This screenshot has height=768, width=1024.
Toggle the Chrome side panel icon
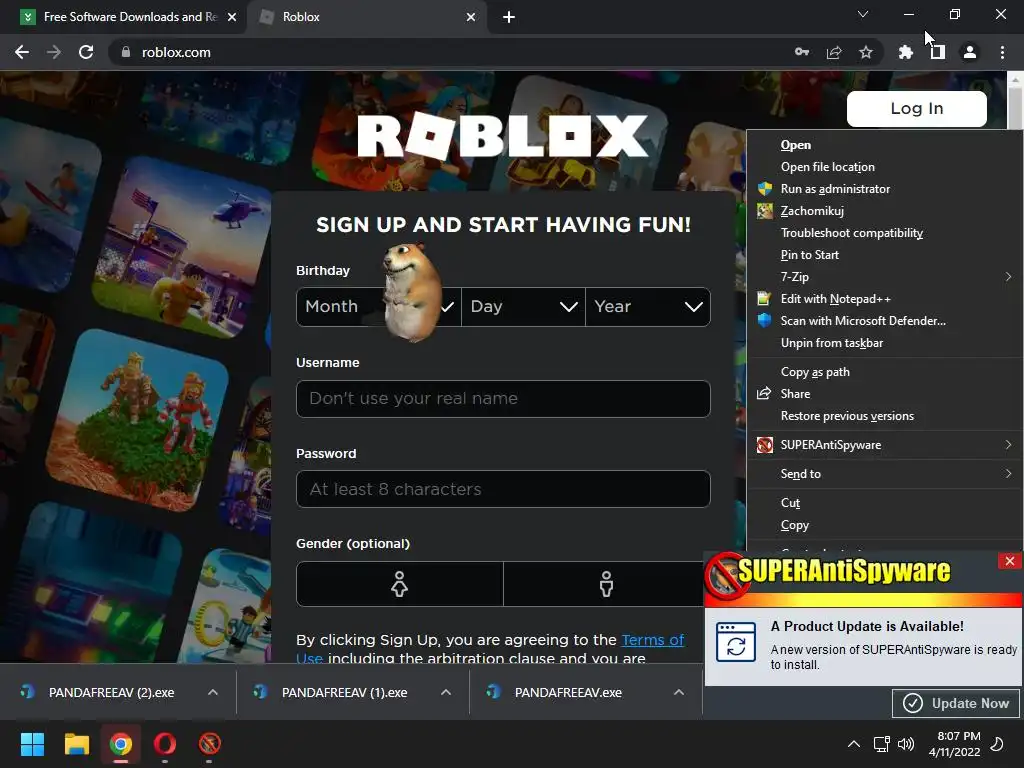point(938,52)
